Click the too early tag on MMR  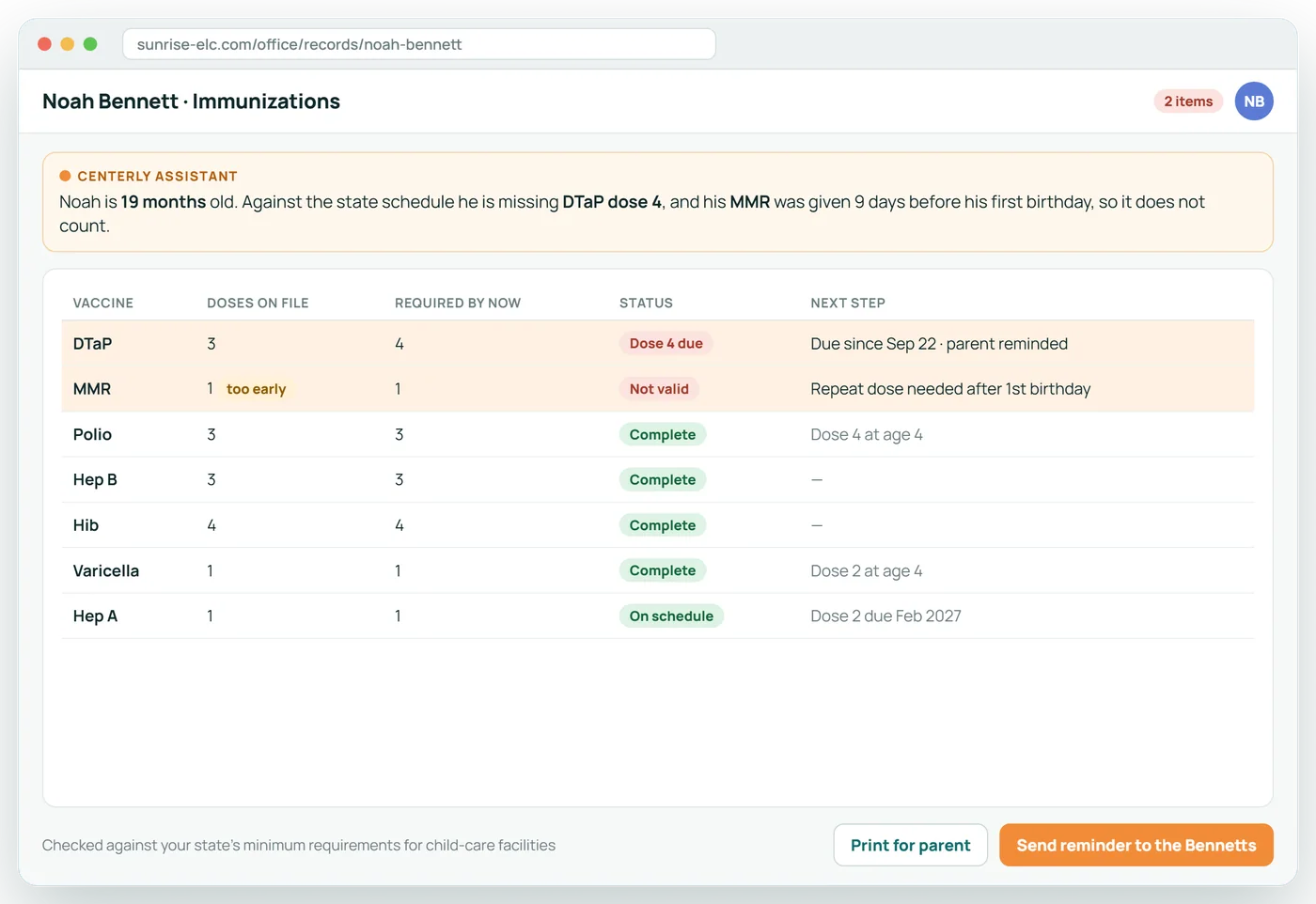click(256, 389)
